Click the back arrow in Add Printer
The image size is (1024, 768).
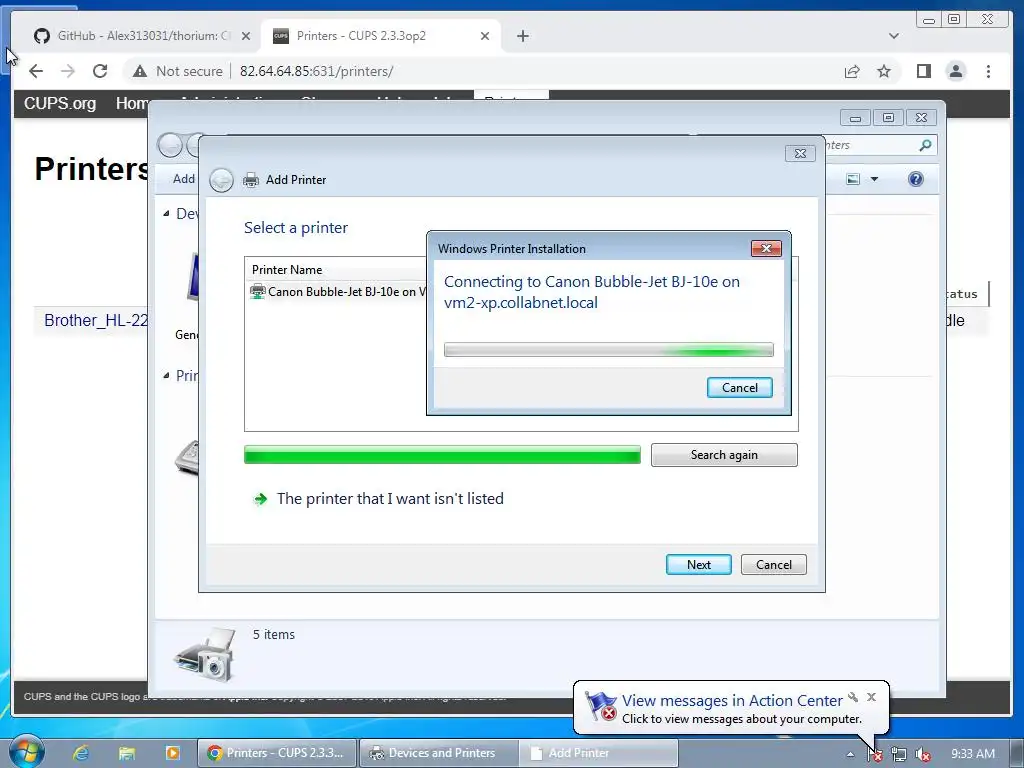(221, 180)
